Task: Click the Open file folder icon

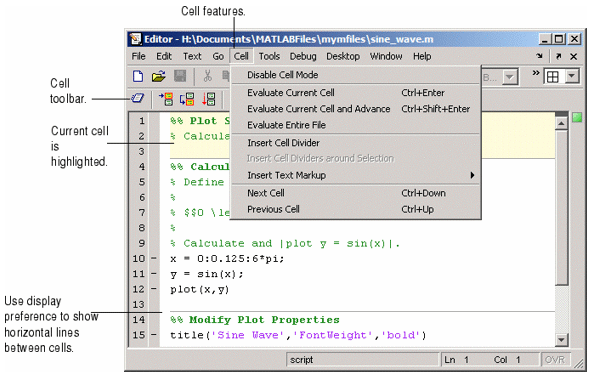Action: coord(159,76)
